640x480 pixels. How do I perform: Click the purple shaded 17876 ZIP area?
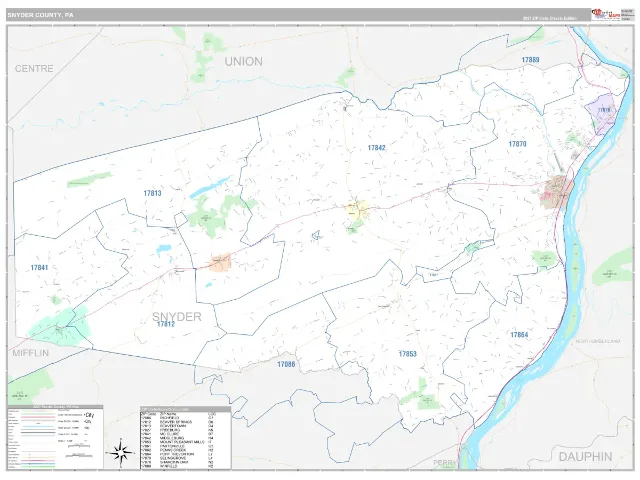(600, 114)
